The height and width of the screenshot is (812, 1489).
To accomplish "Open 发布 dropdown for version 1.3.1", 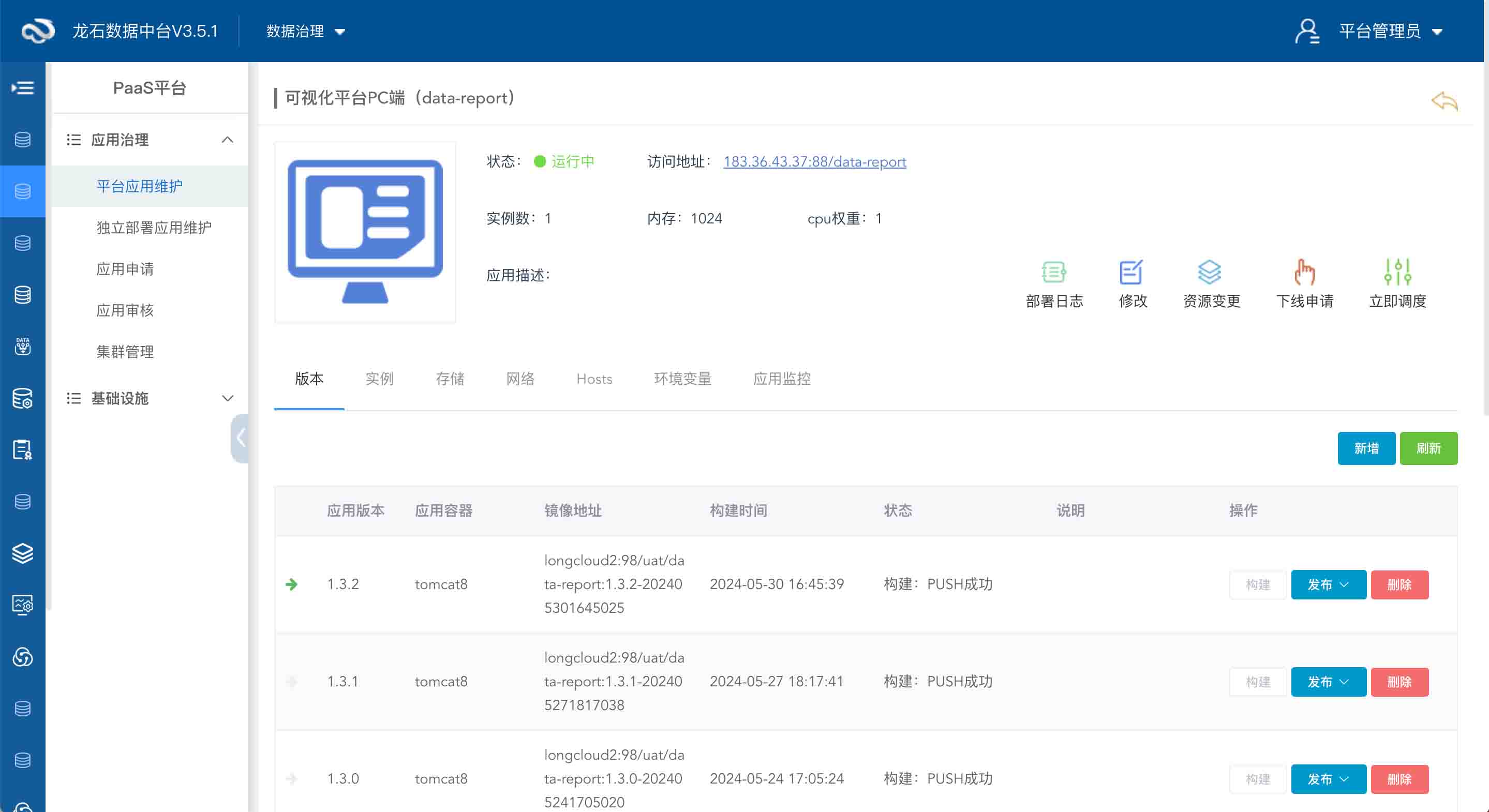I will (1328, 681).
